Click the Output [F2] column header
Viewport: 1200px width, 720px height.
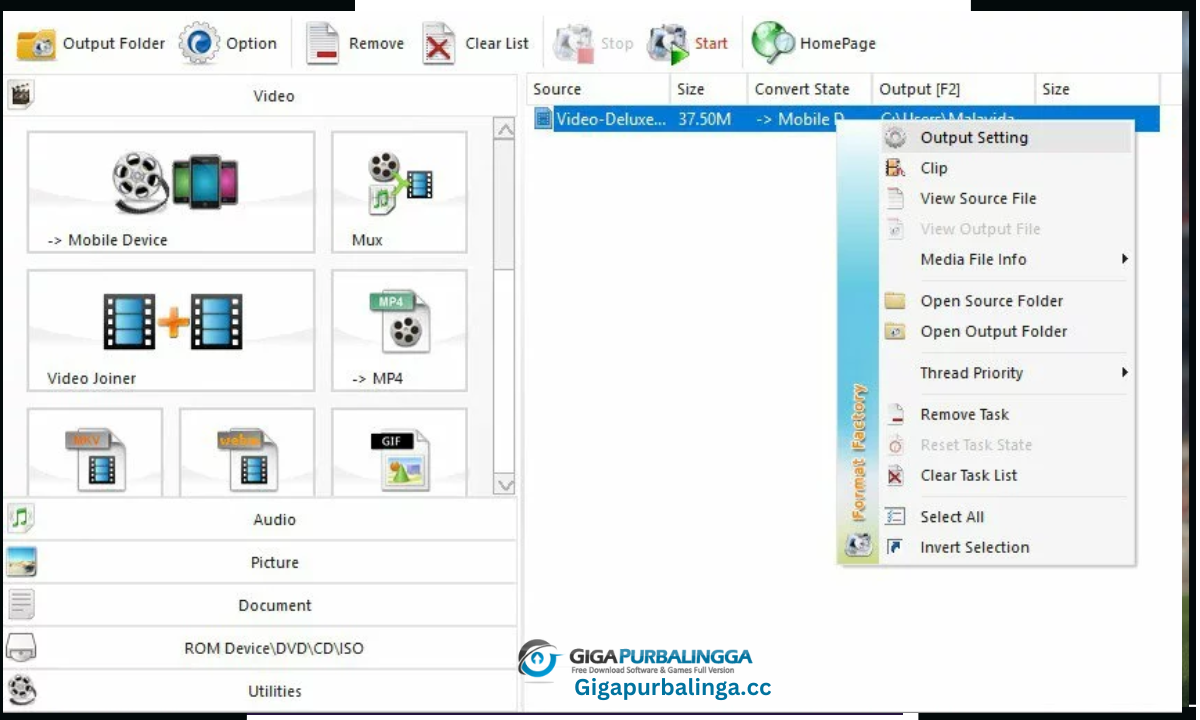pyautogui.click(x=953, y=89)
